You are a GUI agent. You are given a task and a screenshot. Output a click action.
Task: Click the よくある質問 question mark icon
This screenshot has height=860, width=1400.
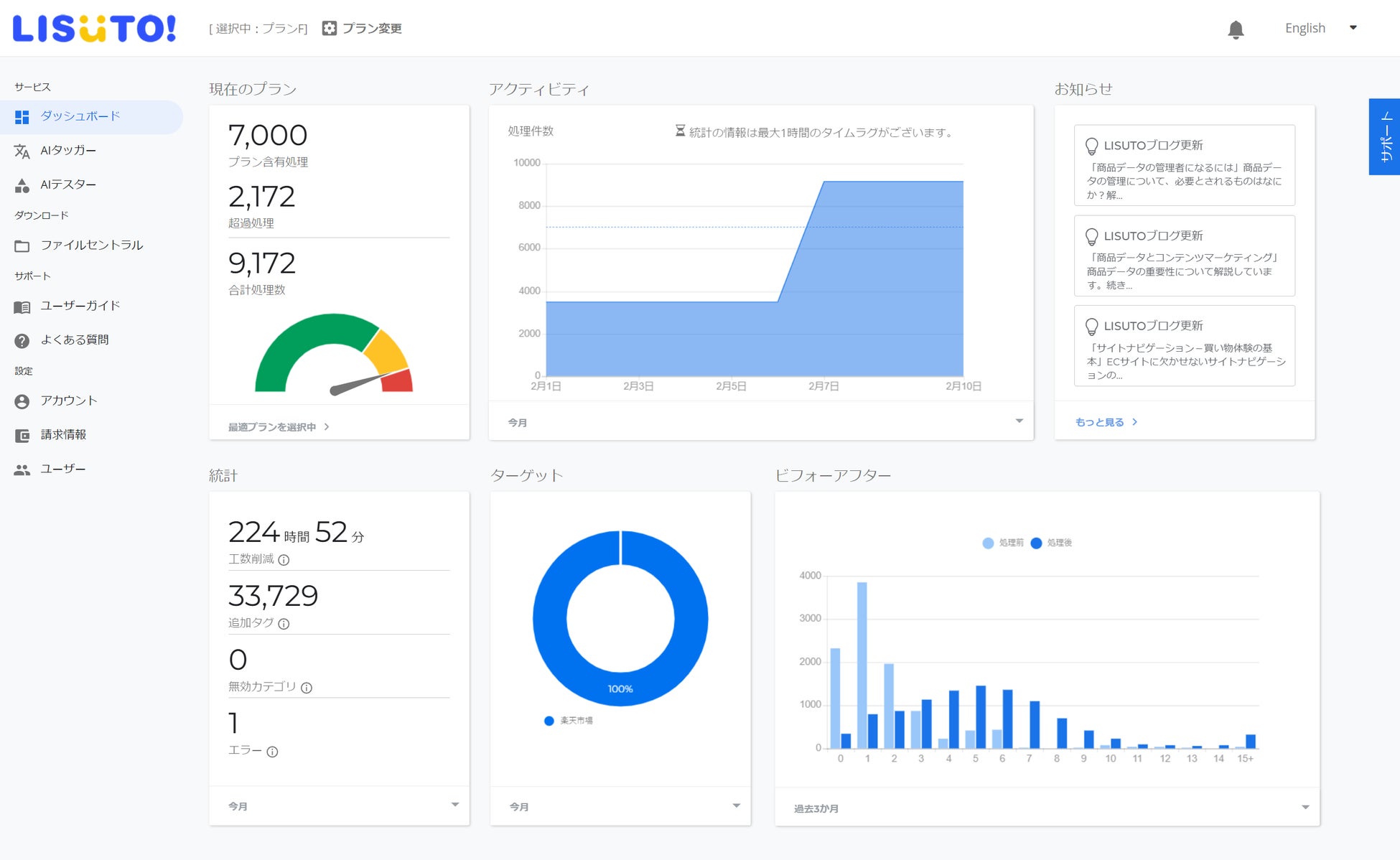[x=22, y=341]
